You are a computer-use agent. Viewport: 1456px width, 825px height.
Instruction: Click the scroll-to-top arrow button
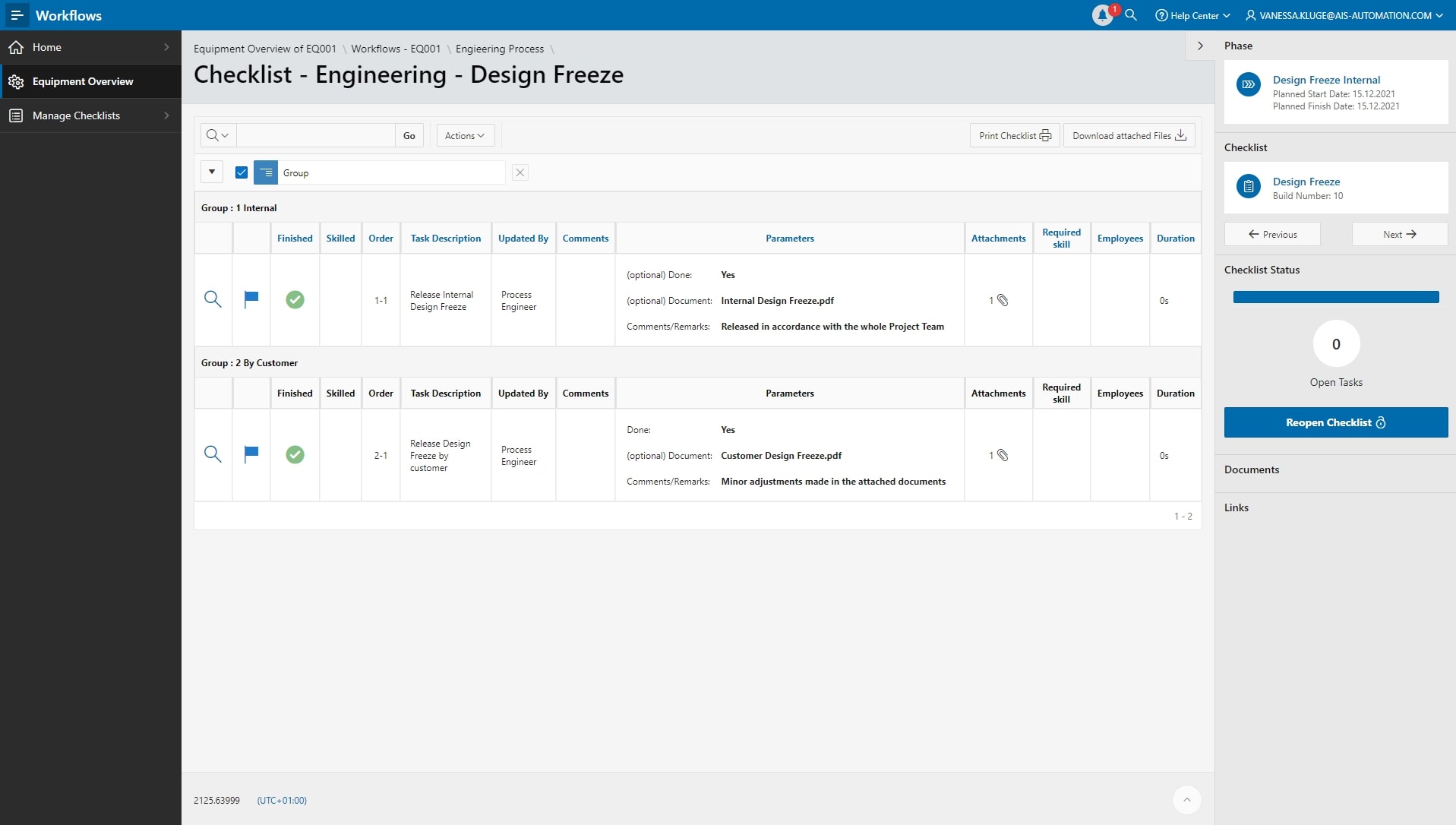[1186, 799]
